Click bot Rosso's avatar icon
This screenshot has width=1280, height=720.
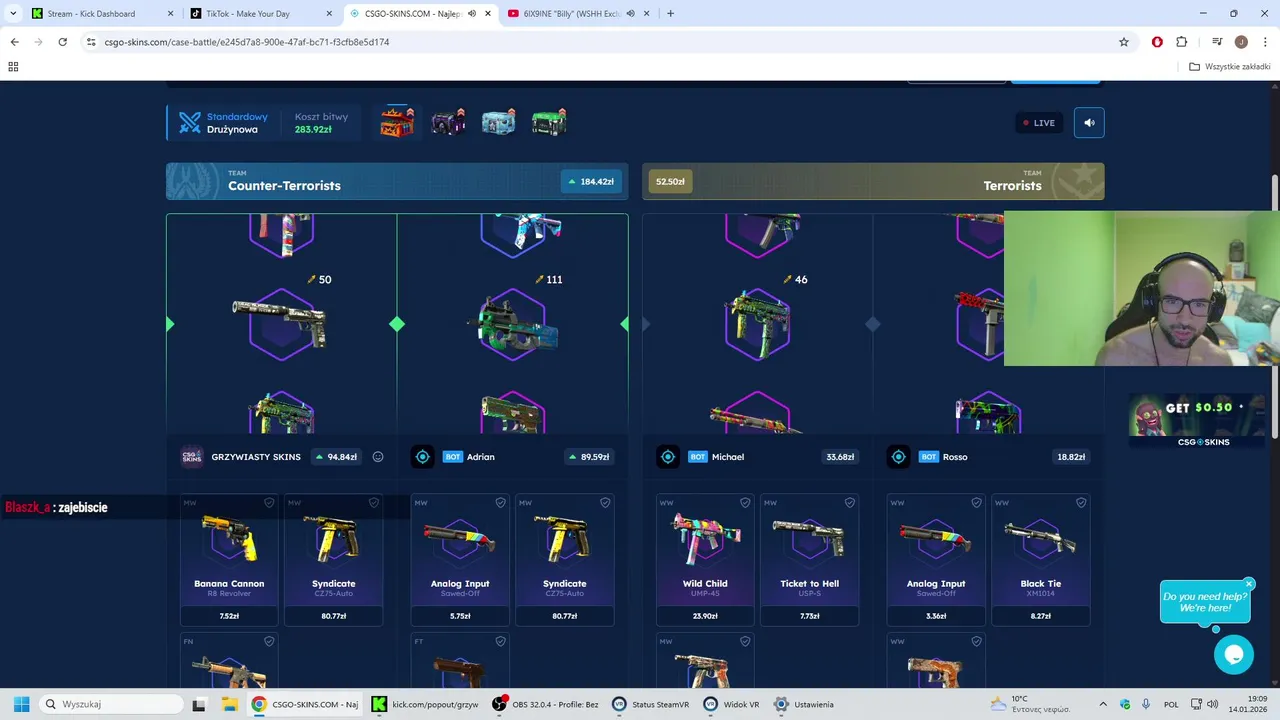898,457
